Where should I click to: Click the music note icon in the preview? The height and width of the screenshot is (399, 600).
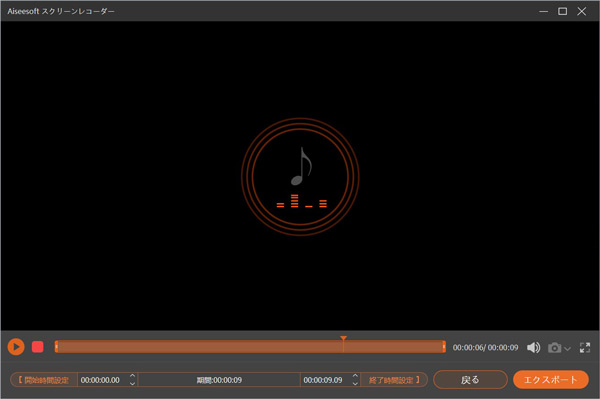click(x=302, y=166)
